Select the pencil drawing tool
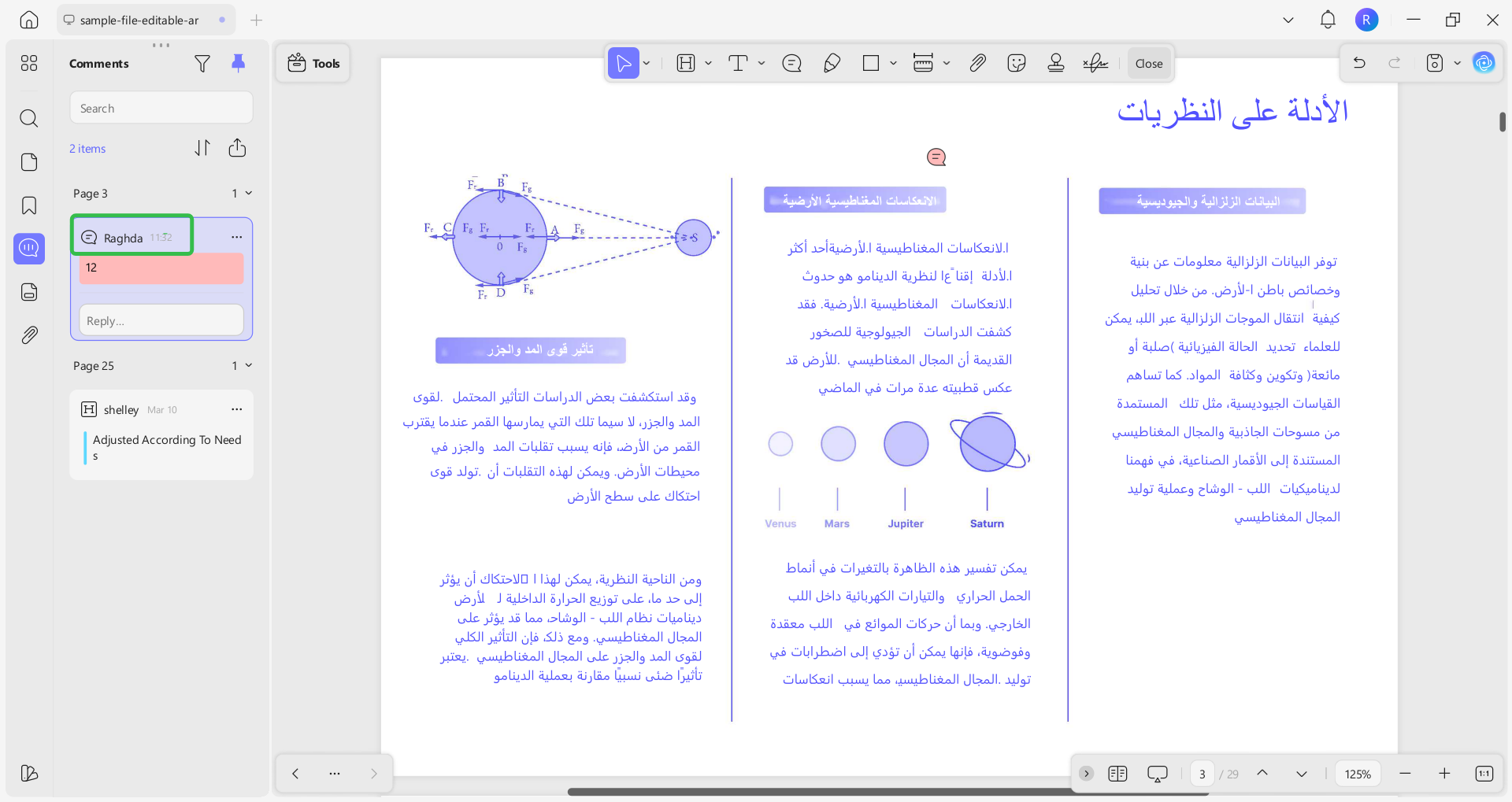 coord(832,64)
